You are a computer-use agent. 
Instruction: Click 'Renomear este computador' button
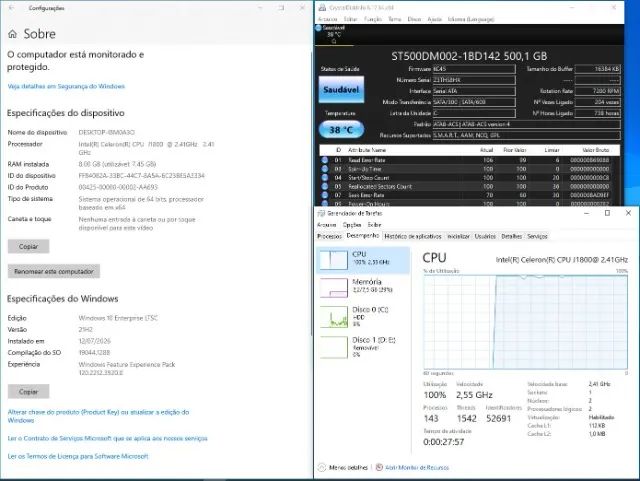[53, 271]
